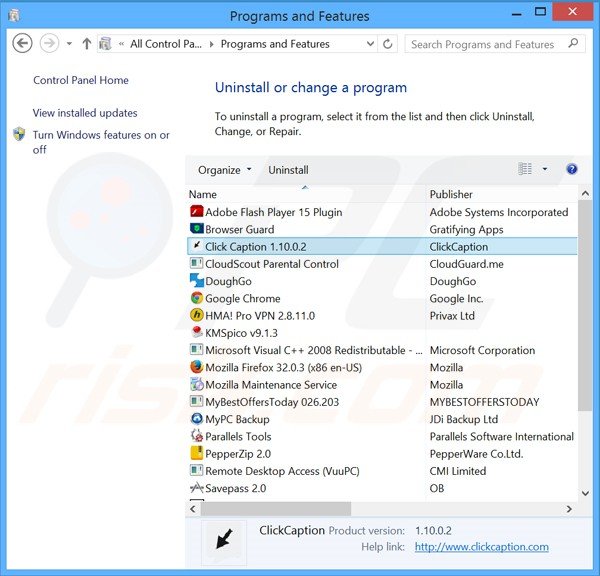Click All Control Panel Items breadcrumb
This screenshot has width=600, height=576.
click(166, 44)
